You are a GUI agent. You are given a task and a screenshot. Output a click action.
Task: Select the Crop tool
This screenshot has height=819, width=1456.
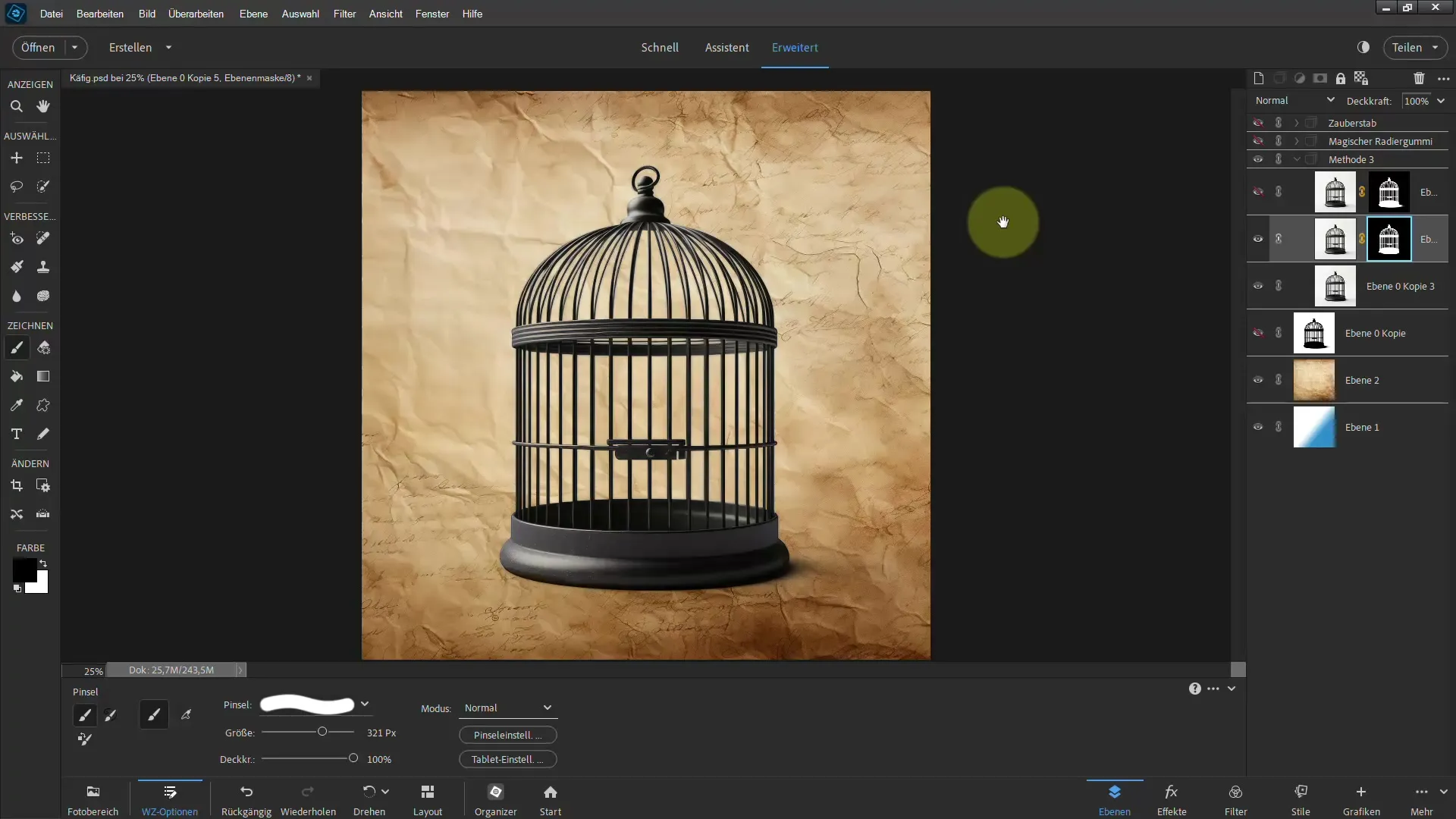(16, 485)
